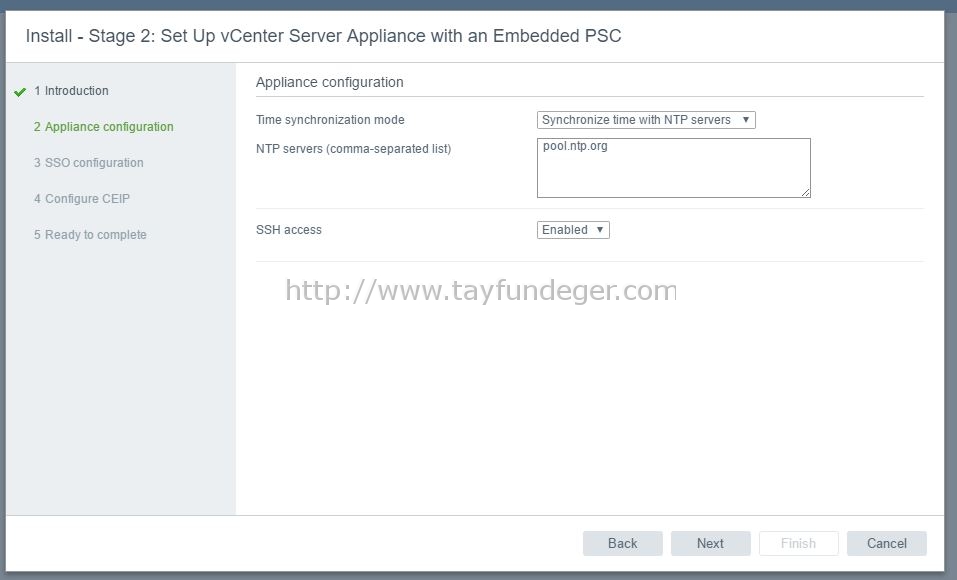Cancel the installation wizard
957x580 pixels.
[887, 543]
